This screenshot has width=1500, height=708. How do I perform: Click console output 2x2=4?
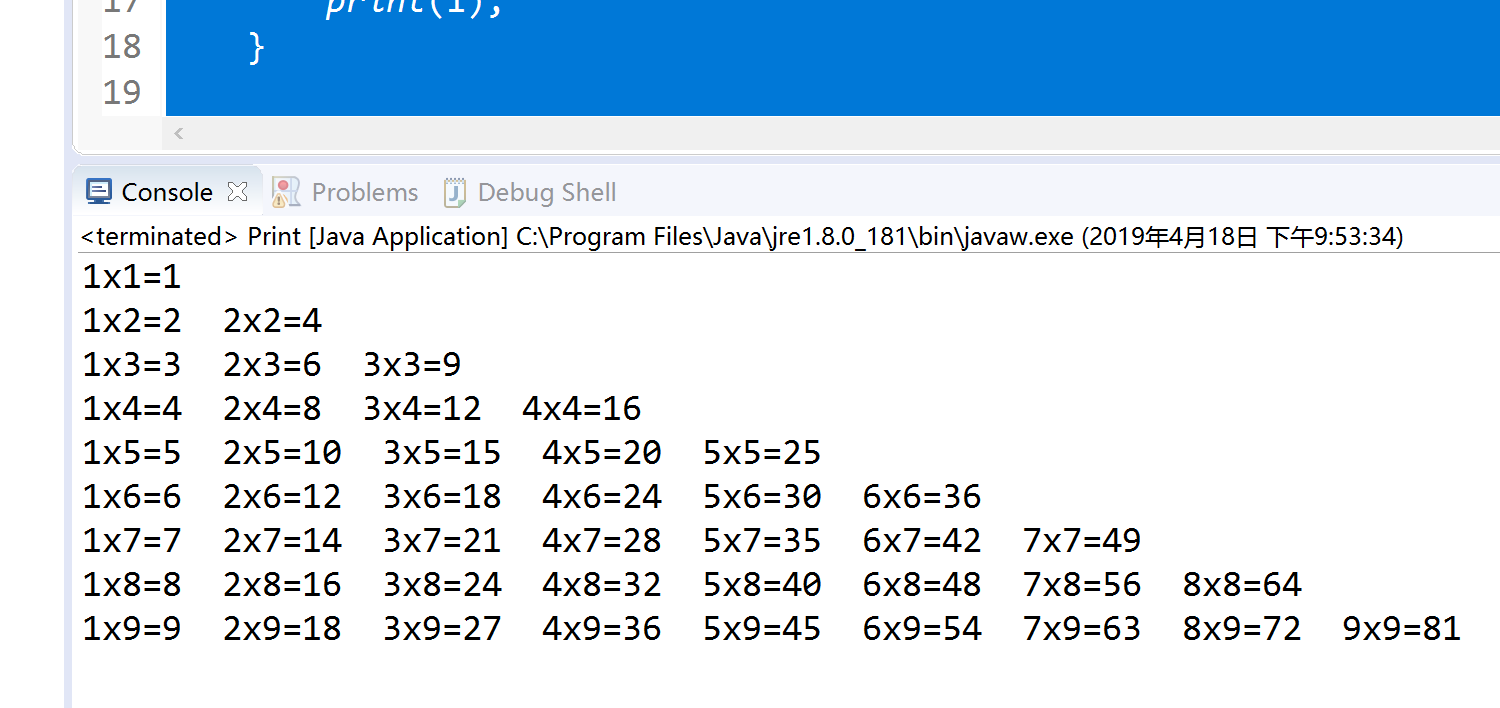(273, 321)
